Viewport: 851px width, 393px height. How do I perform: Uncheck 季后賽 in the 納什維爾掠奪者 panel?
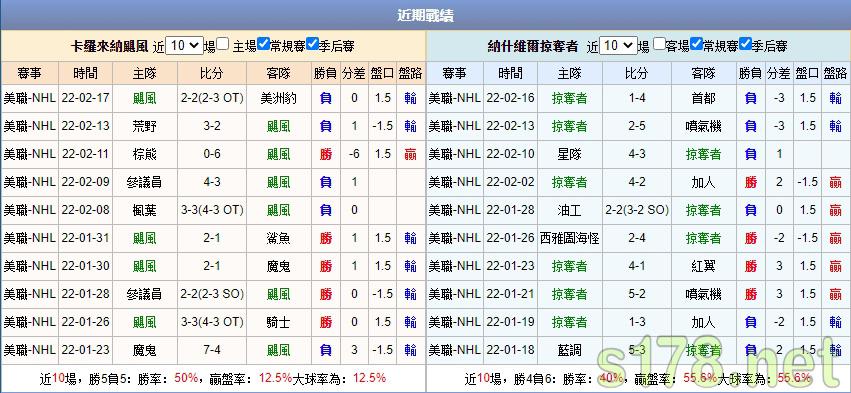(x=746, y=44)
